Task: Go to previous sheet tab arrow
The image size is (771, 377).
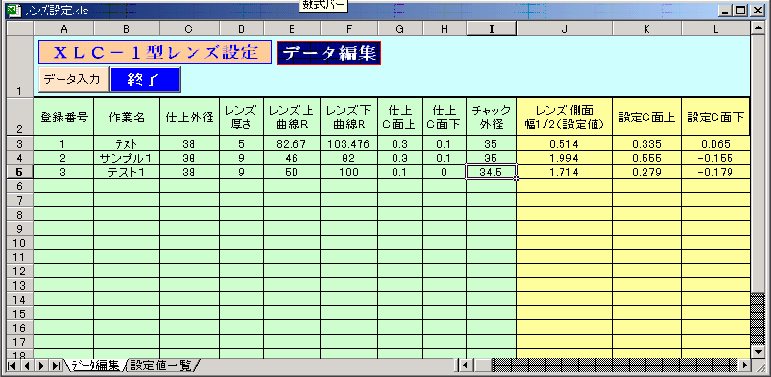Action: pyautogui.click(x=27, y=366)
